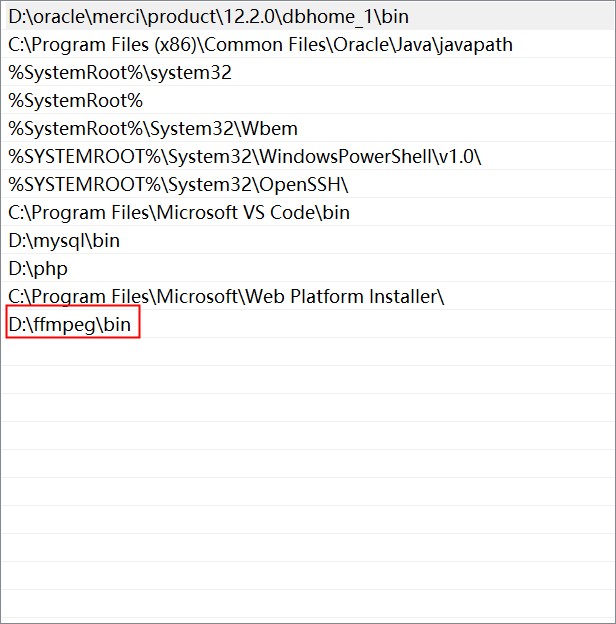
Task: Select the Oracle Java javapath entry
Action: [x=308, y=44]
